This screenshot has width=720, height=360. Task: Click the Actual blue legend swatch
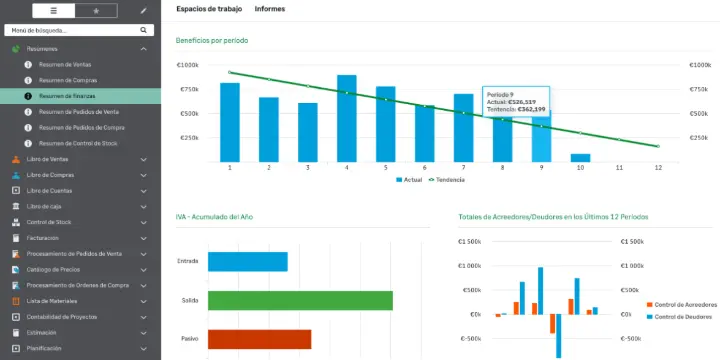pyautogui.click(x=399, y=180)
